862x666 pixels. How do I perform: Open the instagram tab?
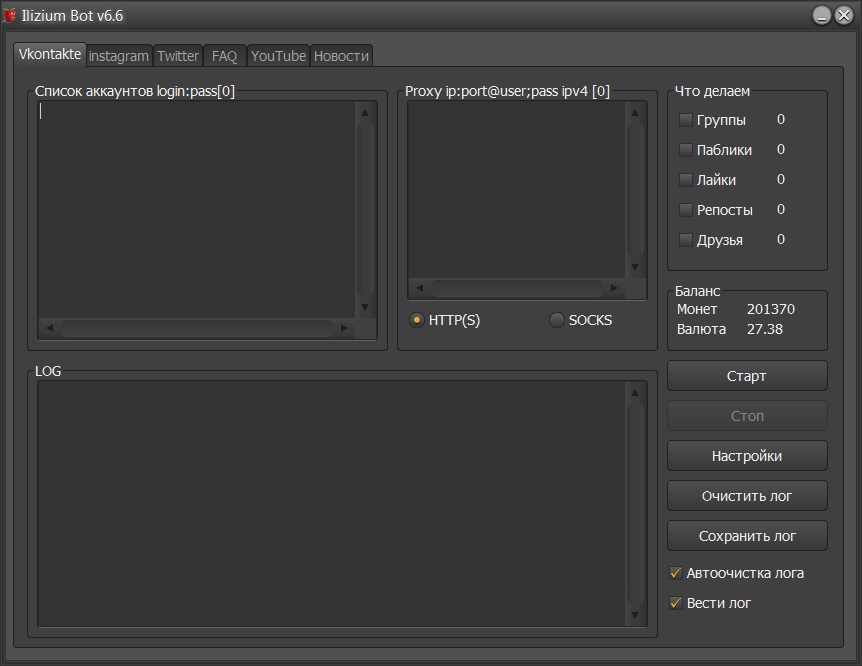click(119, 56)
